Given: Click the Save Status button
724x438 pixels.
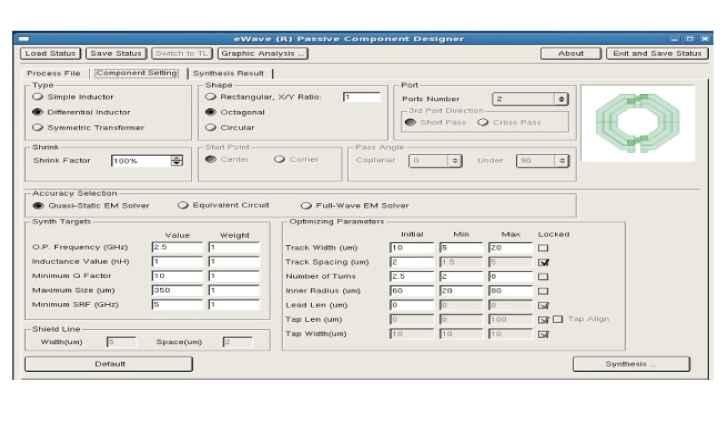Looking at the screenshot, I should tap(116, 54).
